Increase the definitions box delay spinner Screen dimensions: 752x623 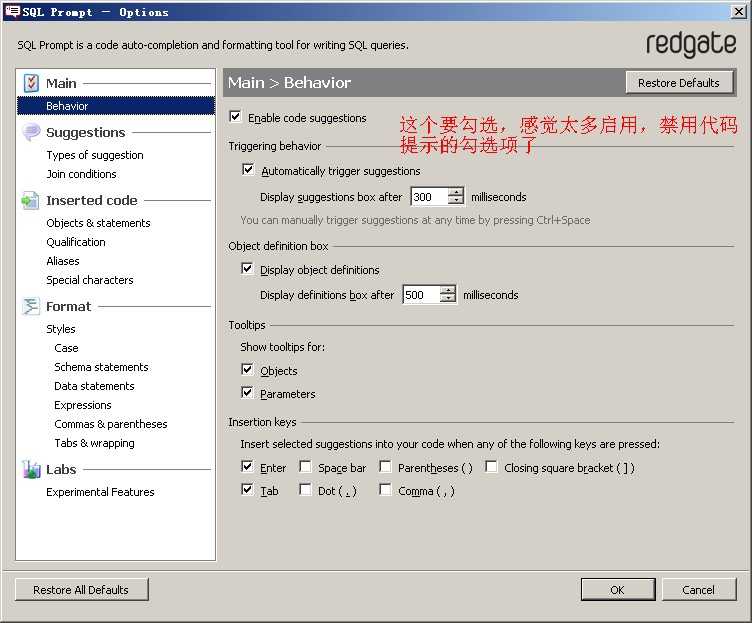(x=448, y=290)
